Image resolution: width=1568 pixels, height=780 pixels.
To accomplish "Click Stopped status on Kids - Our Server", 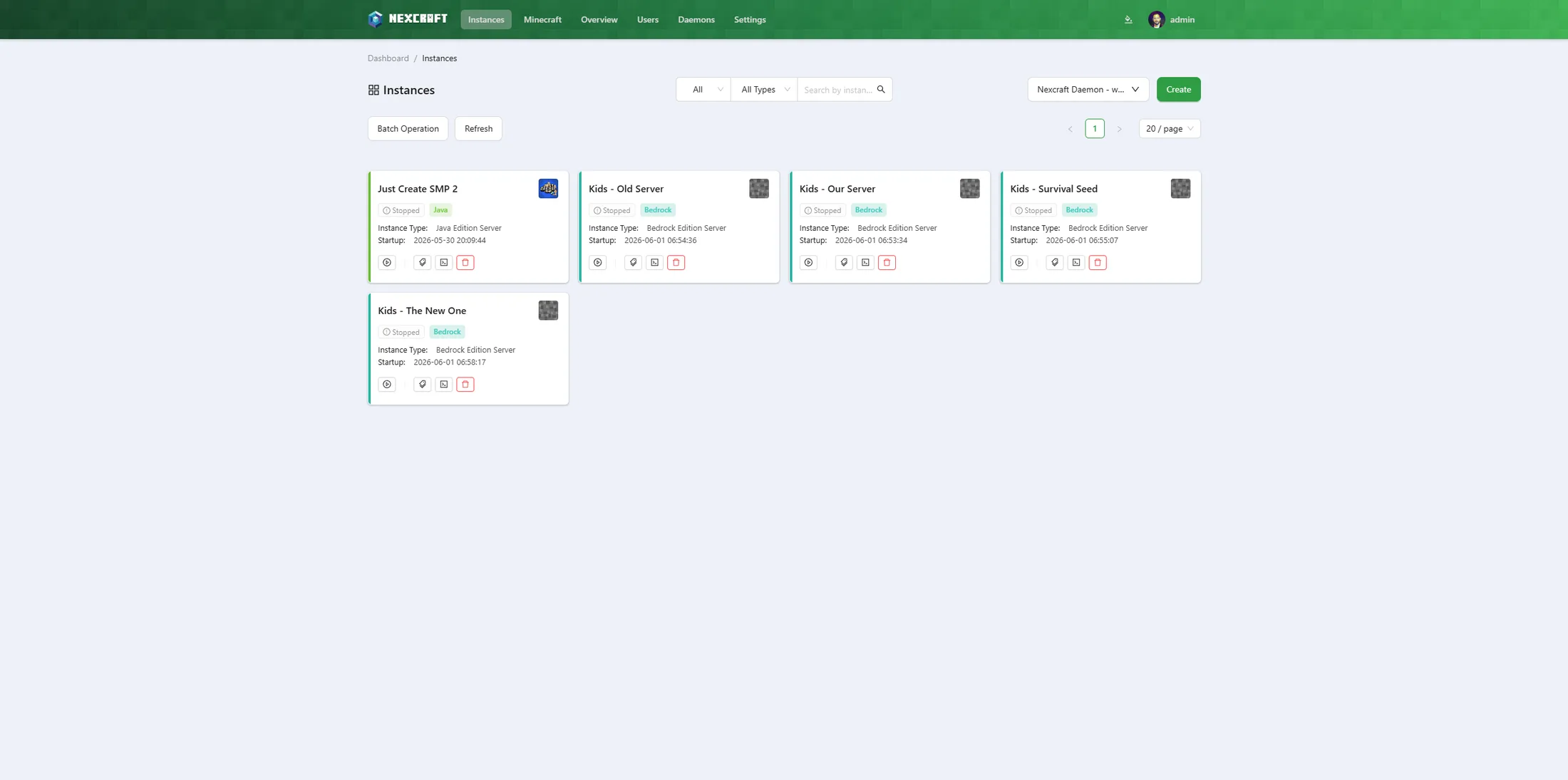I will (822, 210).
